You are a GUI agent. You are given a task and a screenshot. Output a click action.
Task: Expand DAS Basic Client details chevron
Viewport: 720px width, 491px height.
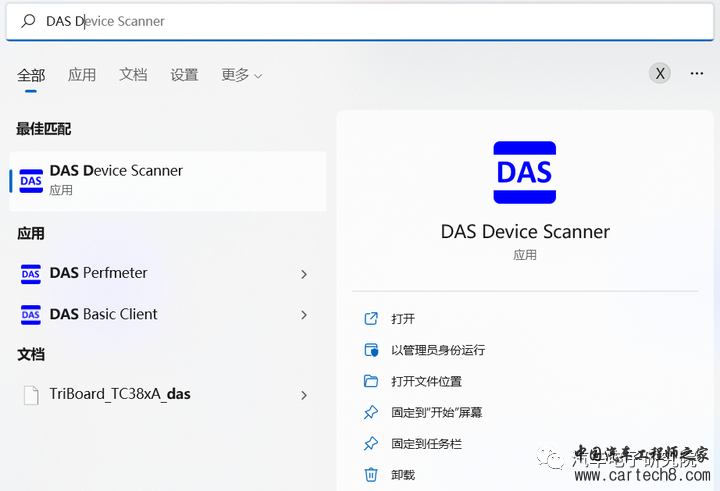click(x=304, y=315)
